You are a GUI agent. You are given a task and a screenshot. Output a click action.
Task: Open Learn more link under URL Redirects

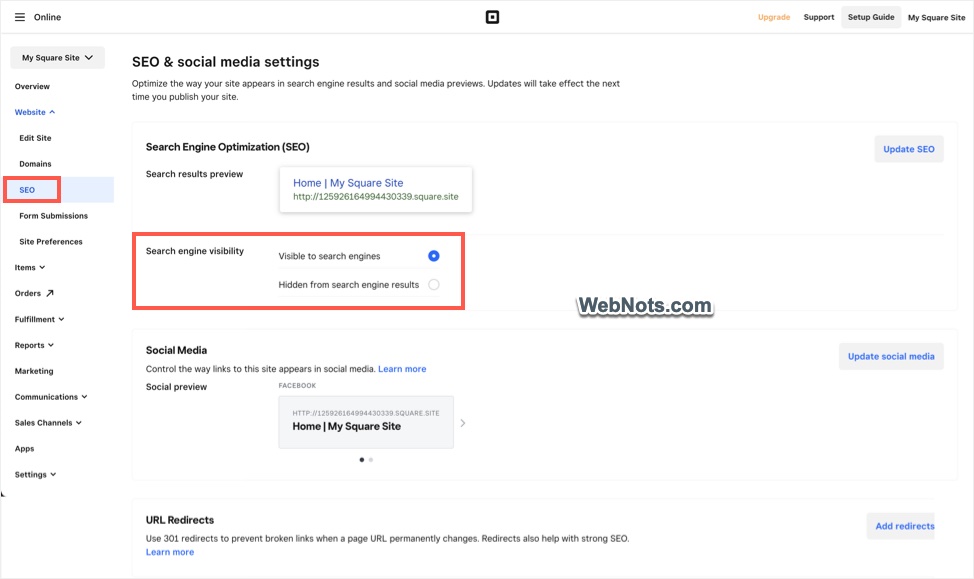coord(170,552)
